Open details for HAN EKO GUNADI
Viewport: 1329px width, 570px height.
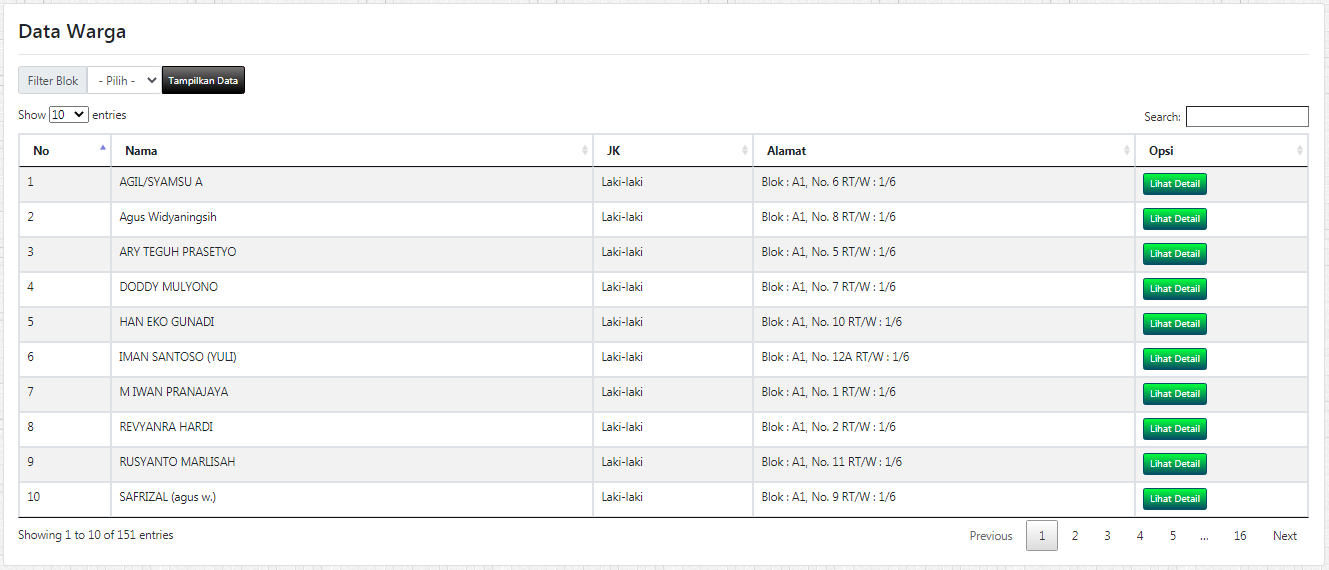click(x=1175, y=324)
